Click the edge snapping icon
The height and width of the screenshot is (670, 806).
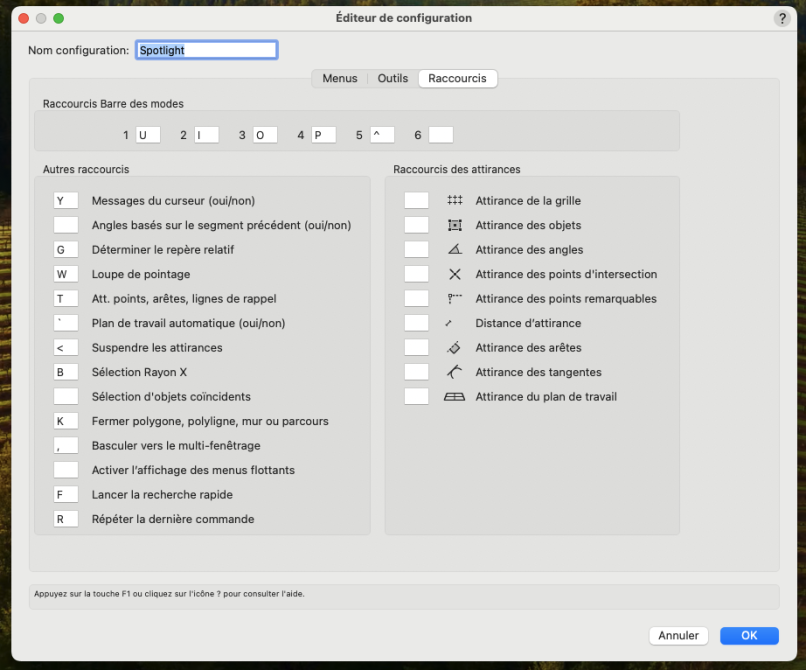click(x=454, y=348)
